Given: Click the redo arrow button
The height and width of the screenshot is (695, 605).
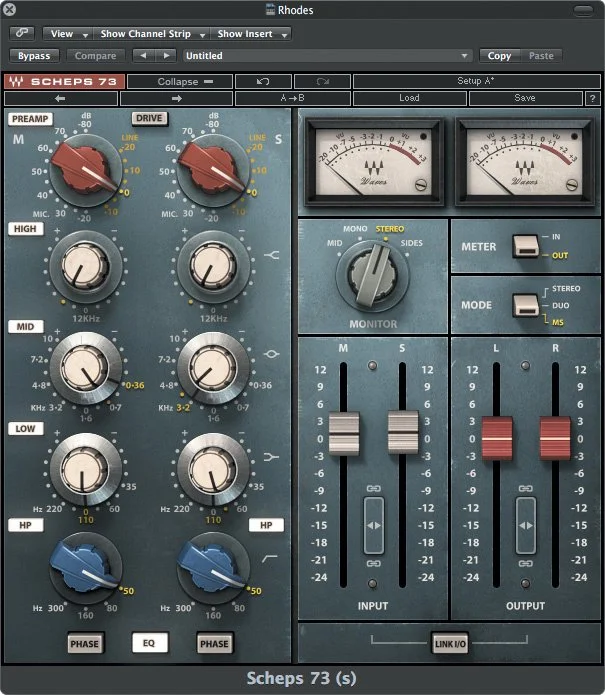Looking at the screenshot, I should pos(322,82).
